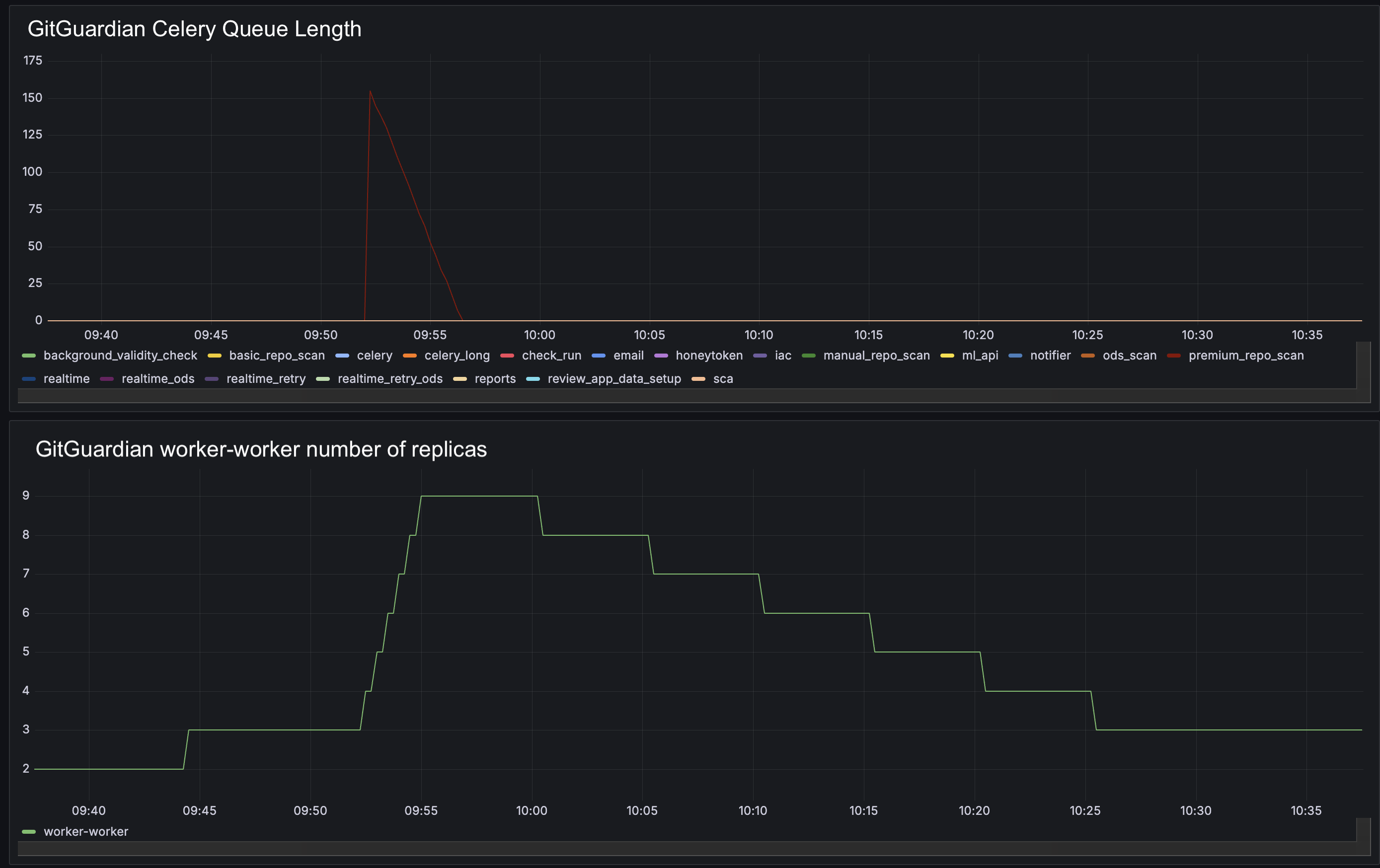1380x868 pixels.
Task: Select the sca legend label
Action: (723, 379)
